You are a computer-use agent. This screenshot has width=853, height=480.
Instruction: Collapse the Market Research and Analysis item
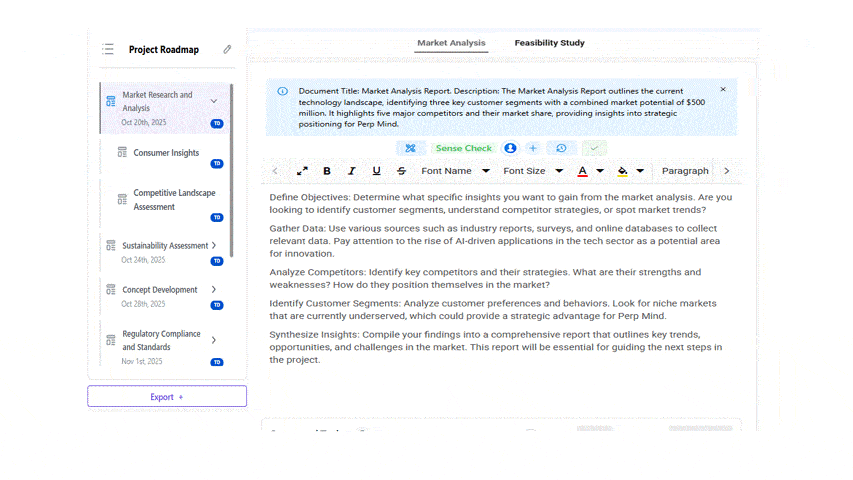[x=214, y=101]
